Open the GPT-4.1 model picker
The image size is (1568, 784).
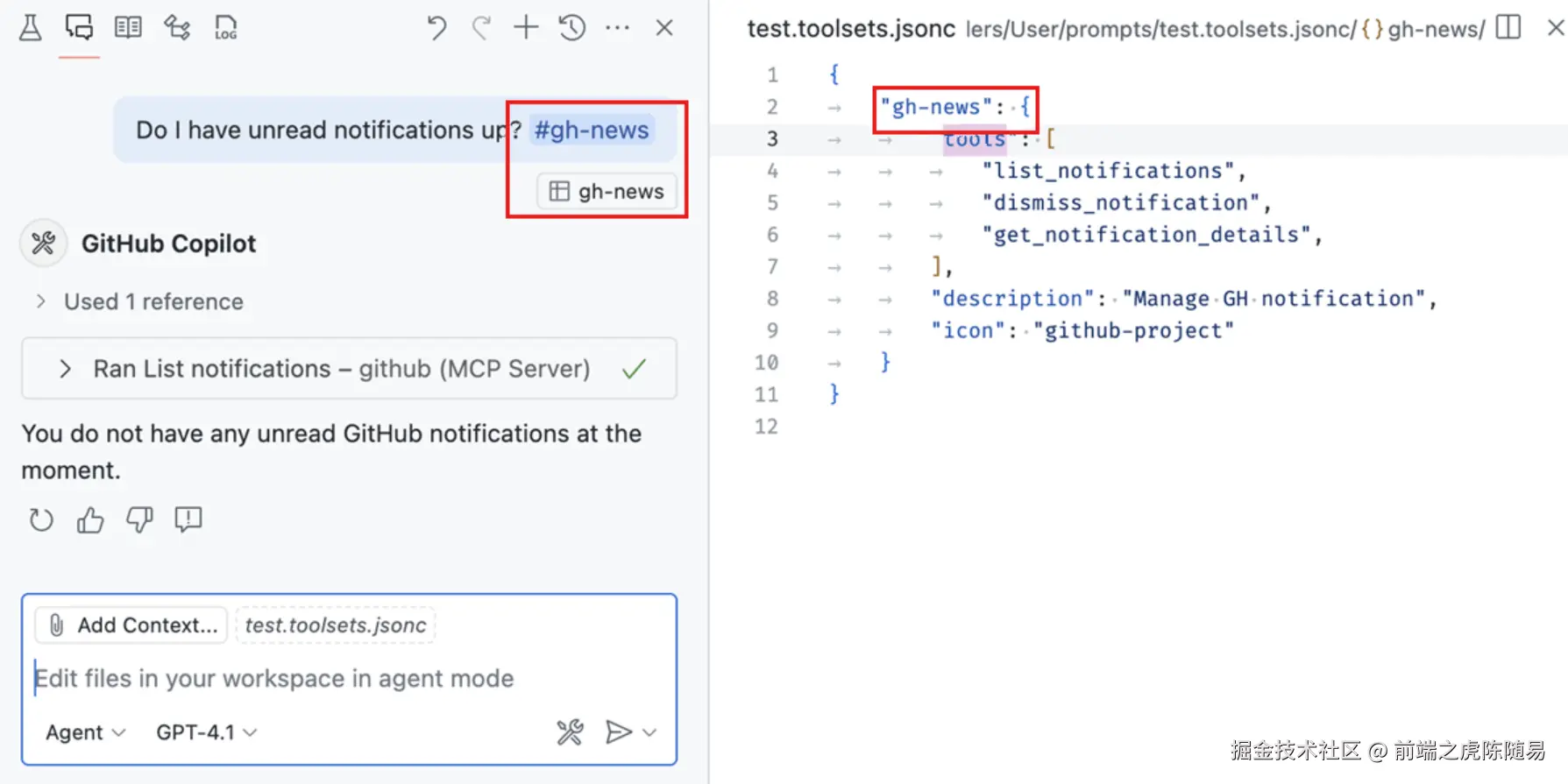[x=206, y=732]
